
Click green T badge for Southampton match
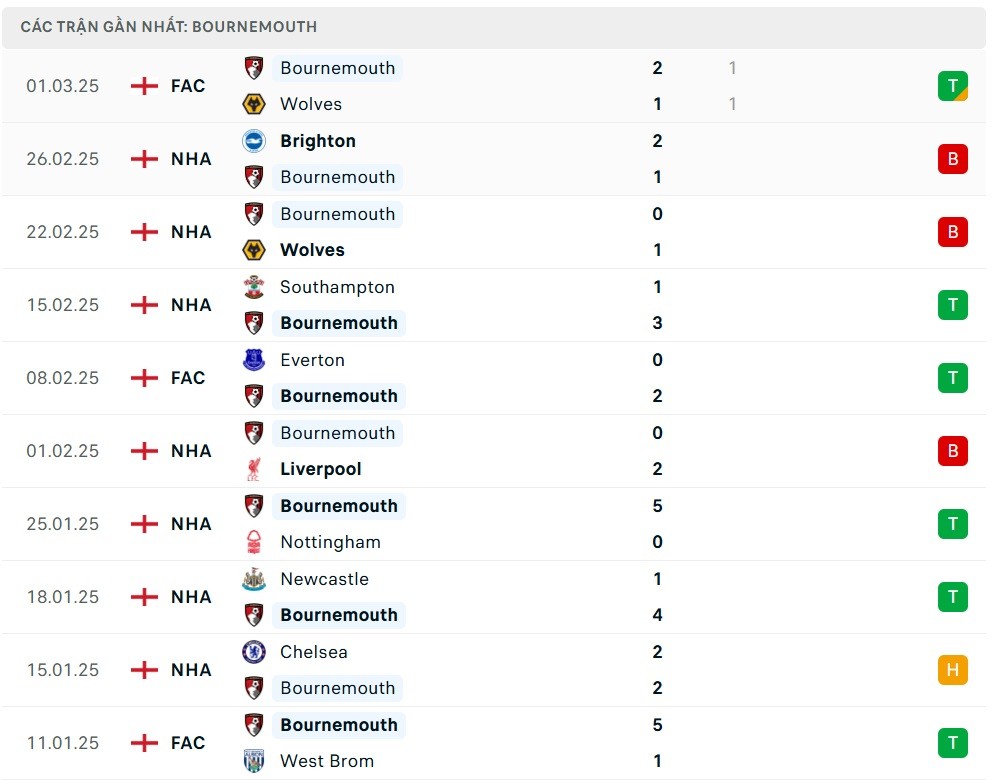click(952, 305)
